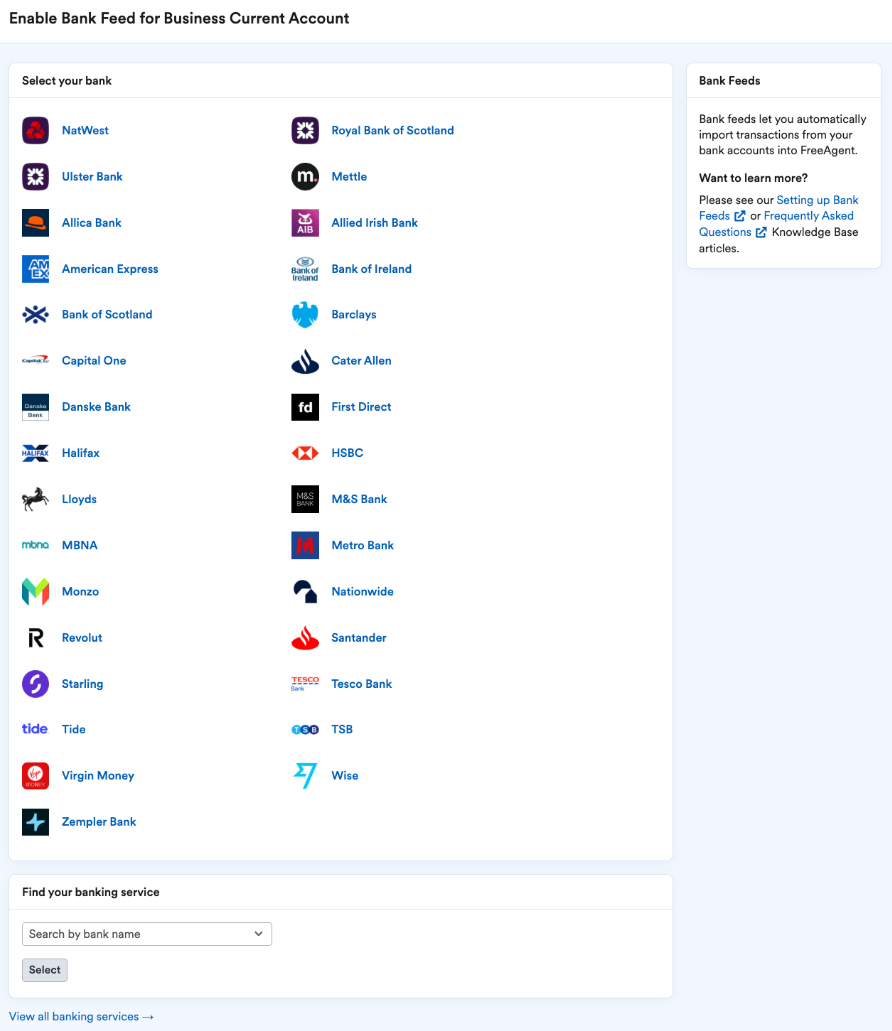Click the Tesco Bank logo icon

[305, 684]
